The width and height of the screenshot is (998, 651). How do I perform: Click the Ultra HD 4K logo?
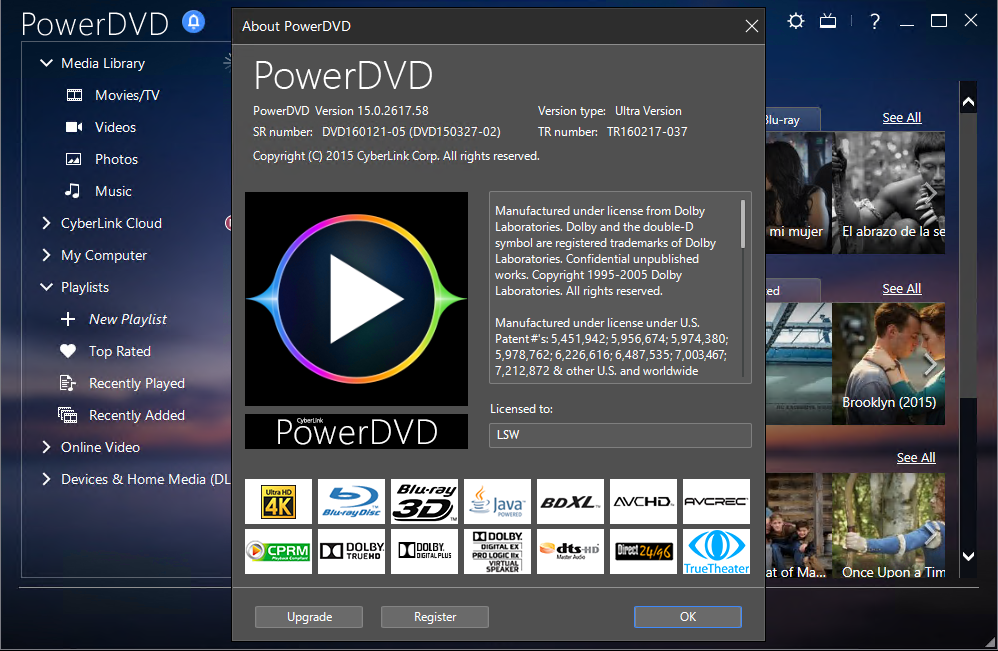click(x=279, y=501)
